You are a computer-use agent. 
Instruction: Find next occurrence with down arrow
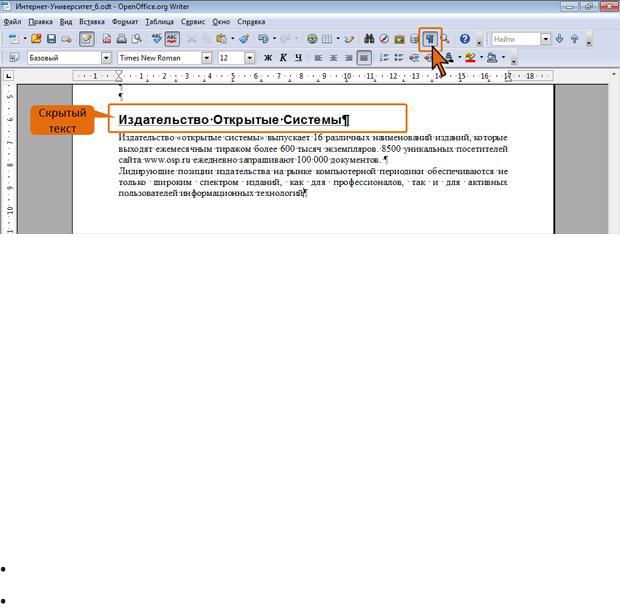click(559, 39)
